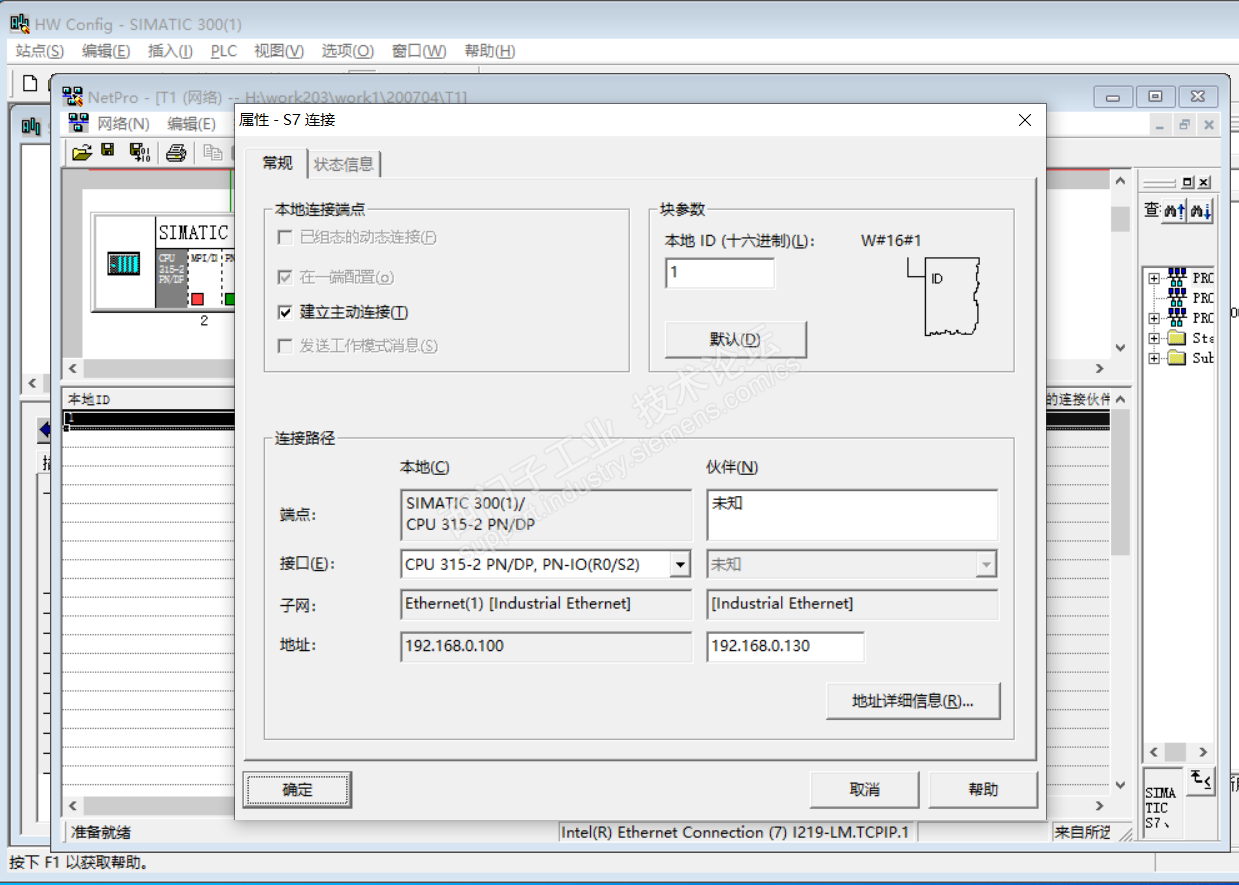Viewport: 1239px width, 885px height.
Task: Open 插入(I) menu in HW Config
Action: coord(170,51)
